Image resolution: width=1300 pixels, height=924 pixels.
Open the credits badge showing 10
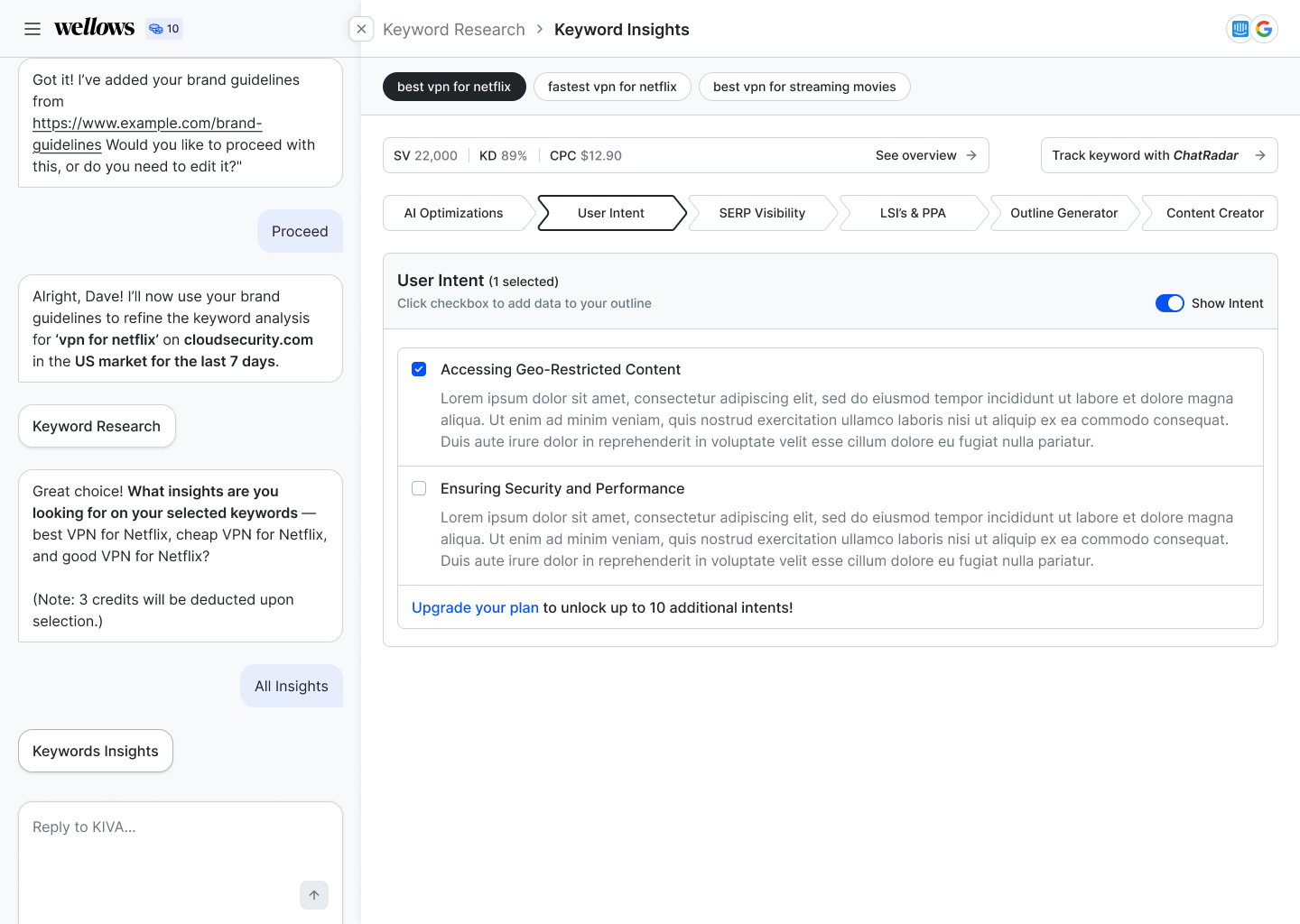pos(164,29)
